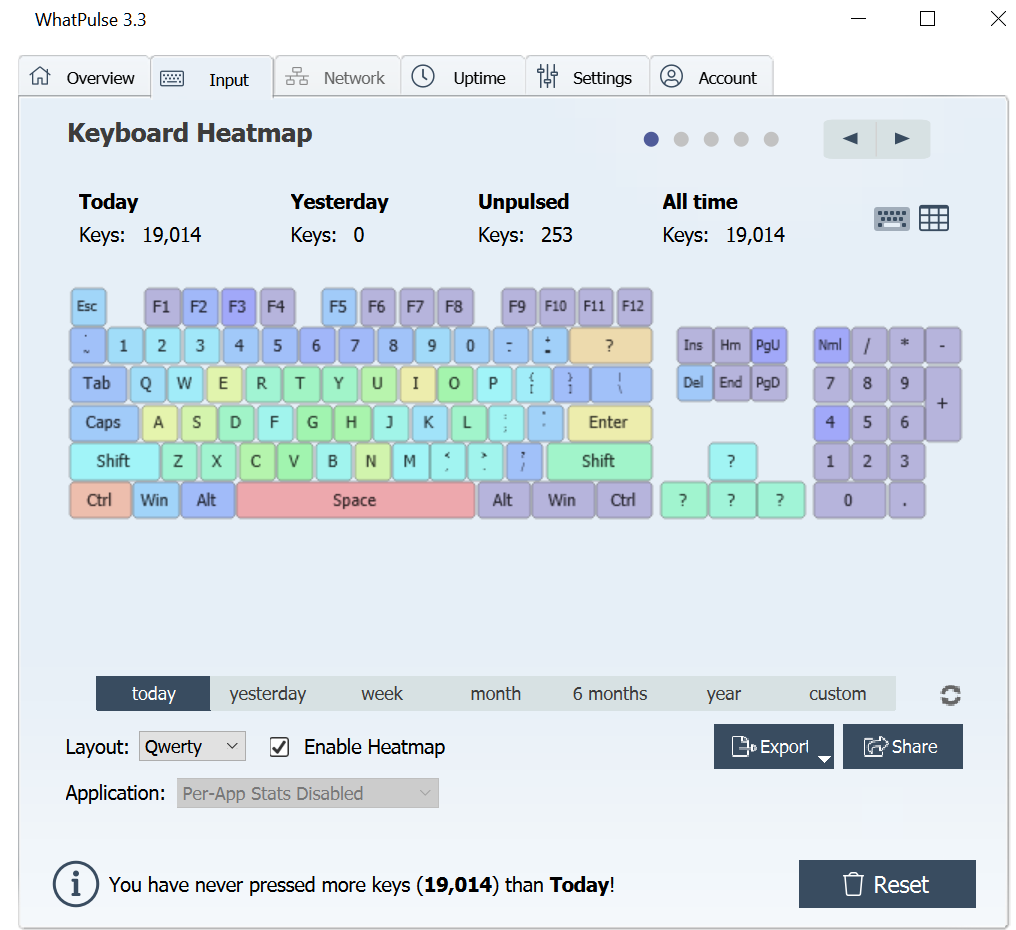
Task: Click the PgU key on heatmap
Action: pyautogui.click(x=768, y=345)
